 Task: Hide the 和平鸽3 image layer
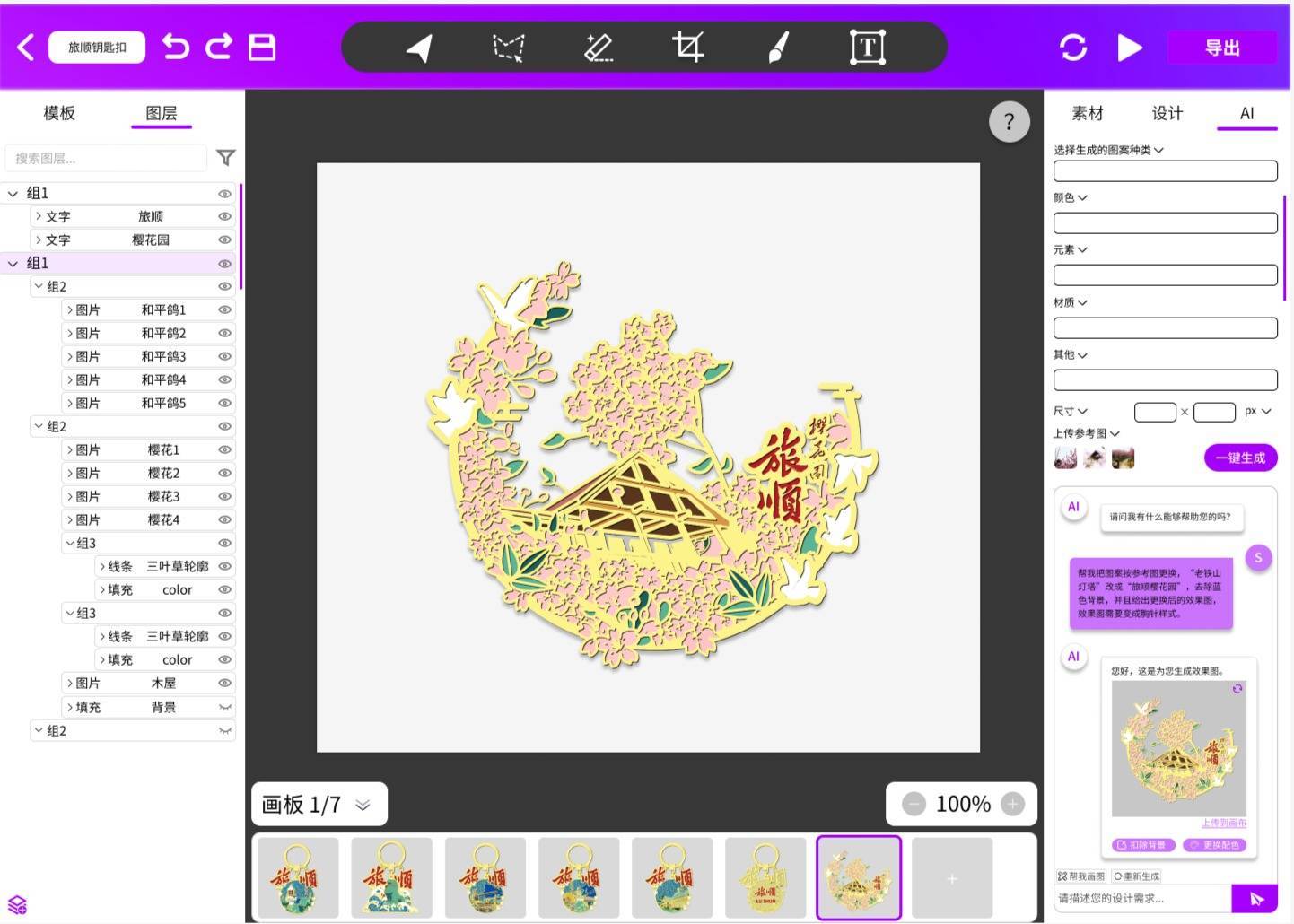pos(225,356)
